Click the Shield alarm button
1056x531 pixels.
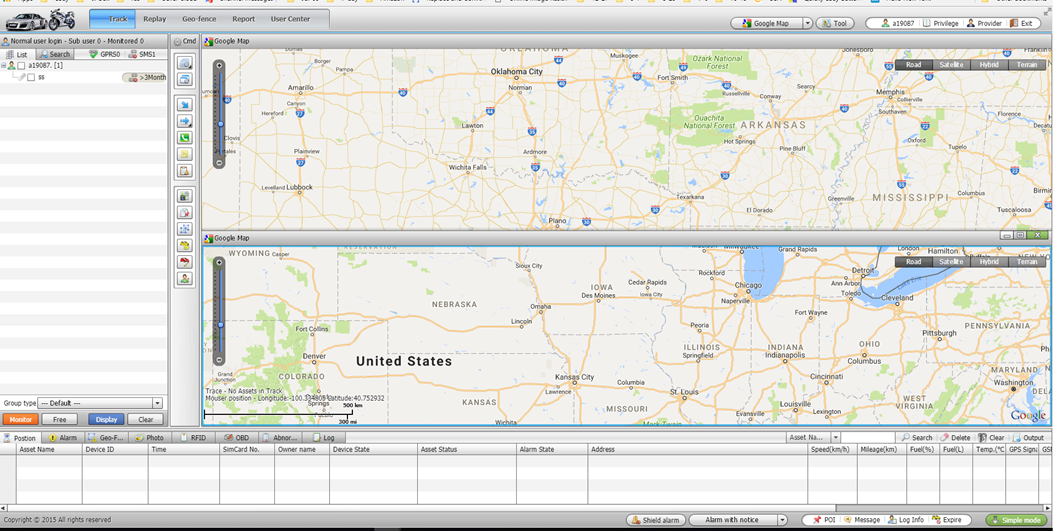[x=656, y=520]
